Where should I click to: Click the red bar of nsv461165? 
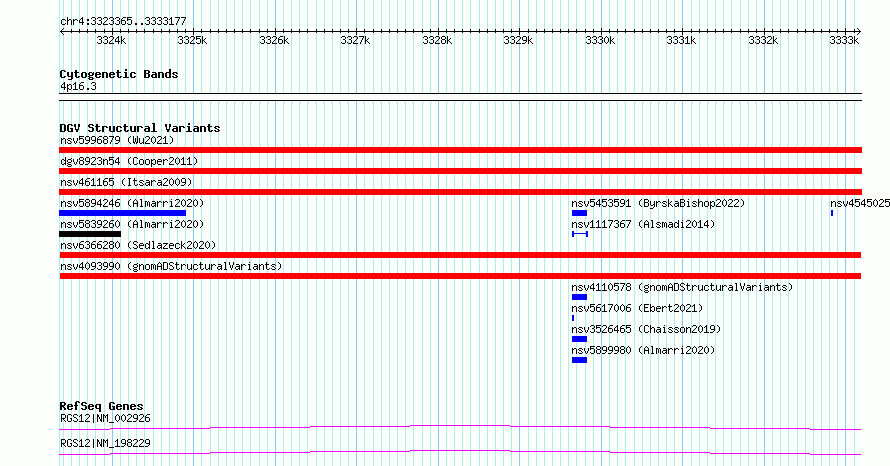[x=460, y=192]
